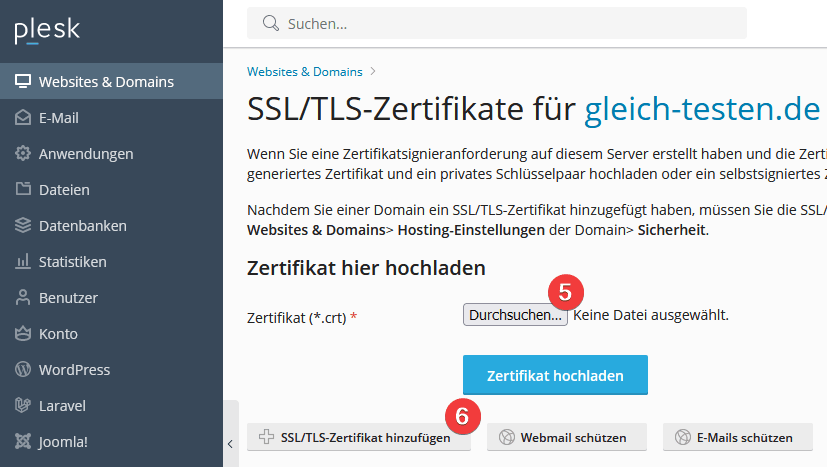Click SSL/TLS-Zertifikat hinzufügen button
827x467 pixels.
click(359, 437)
